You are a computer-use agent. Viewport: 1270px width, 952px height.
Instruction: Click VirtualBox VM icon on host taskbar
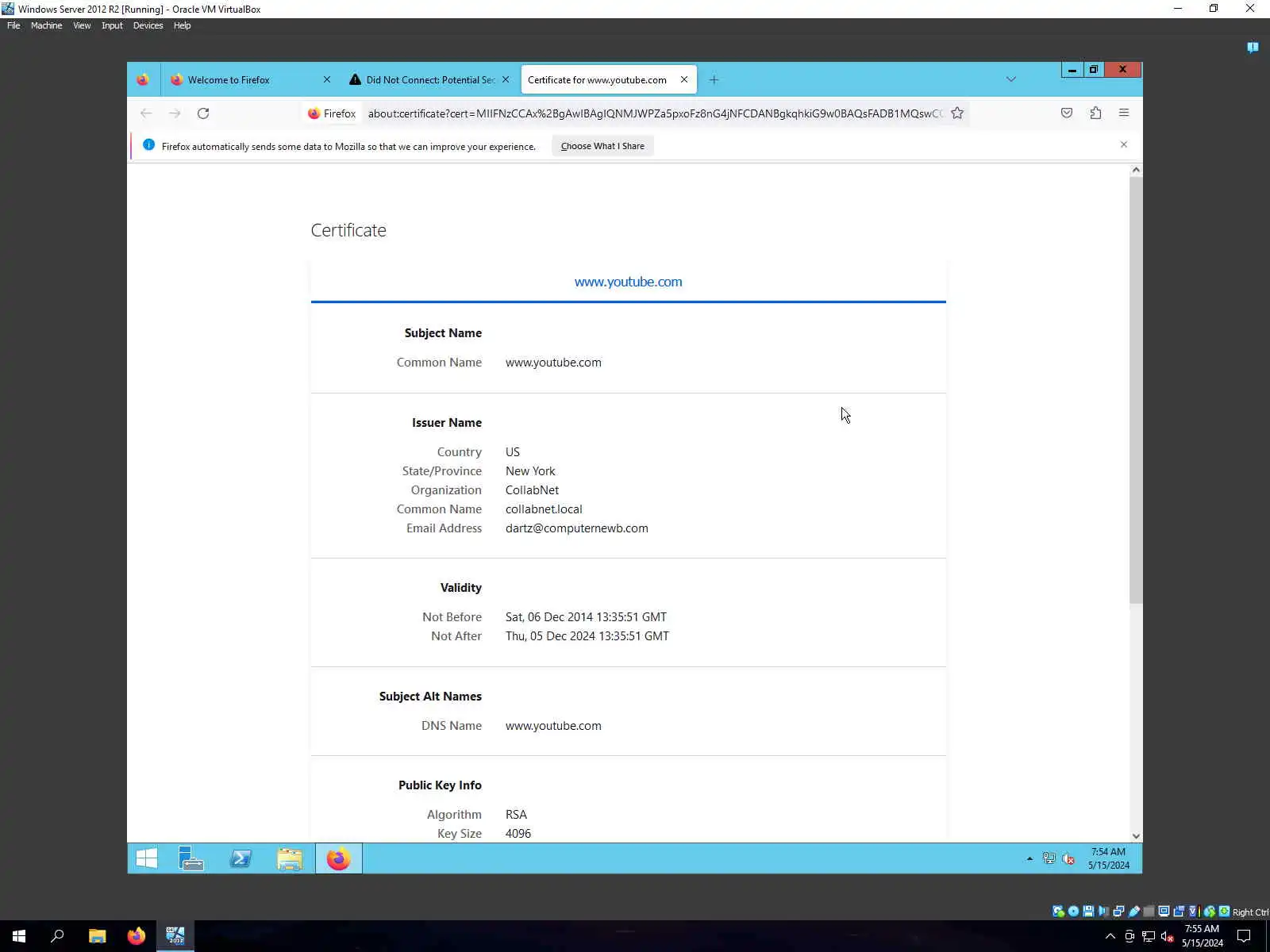[175, 936]
